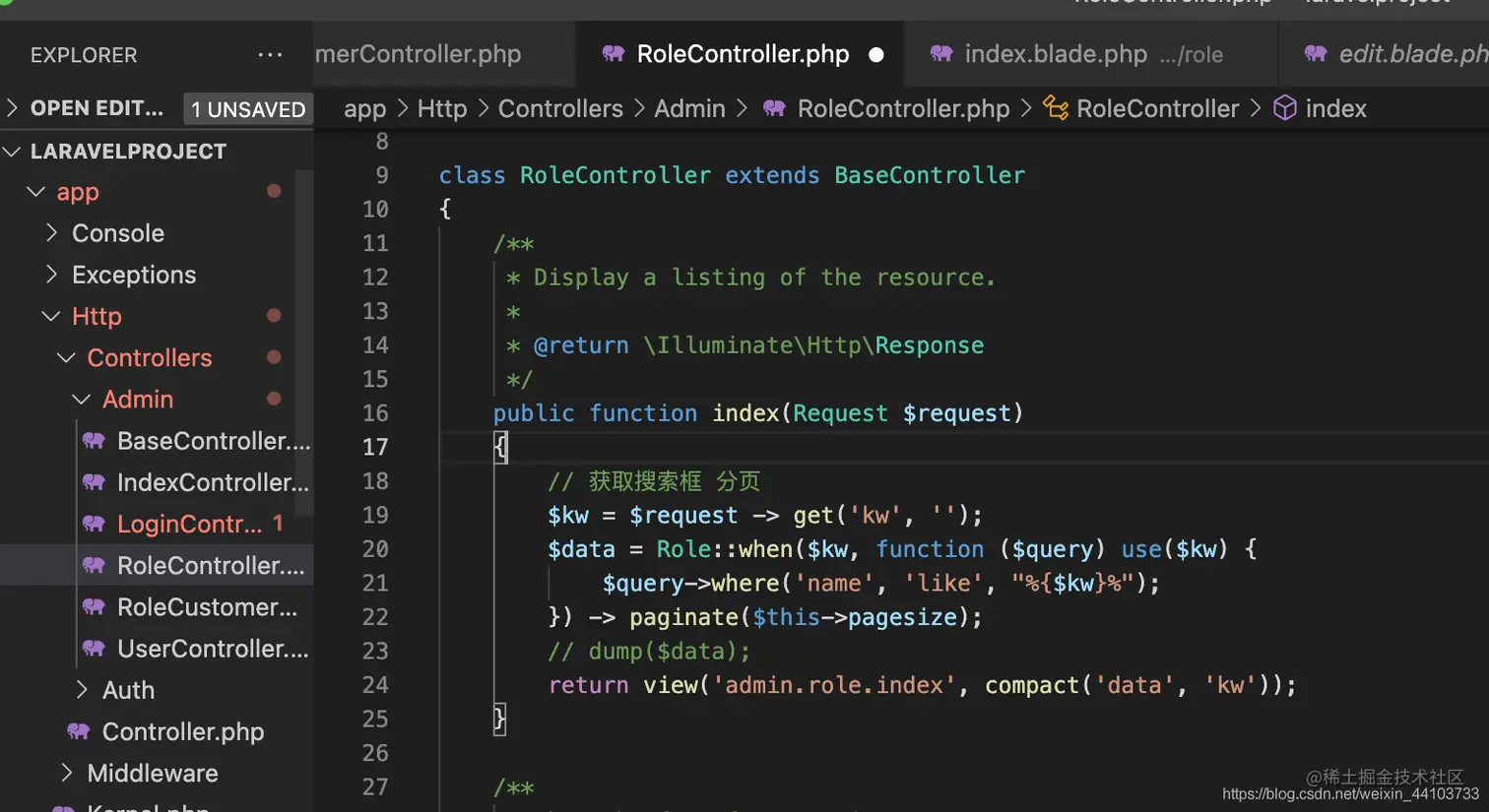Viewport: 1489px width, 812px height.
Task: Select the Console folder
Action: (x=157, y=233)
